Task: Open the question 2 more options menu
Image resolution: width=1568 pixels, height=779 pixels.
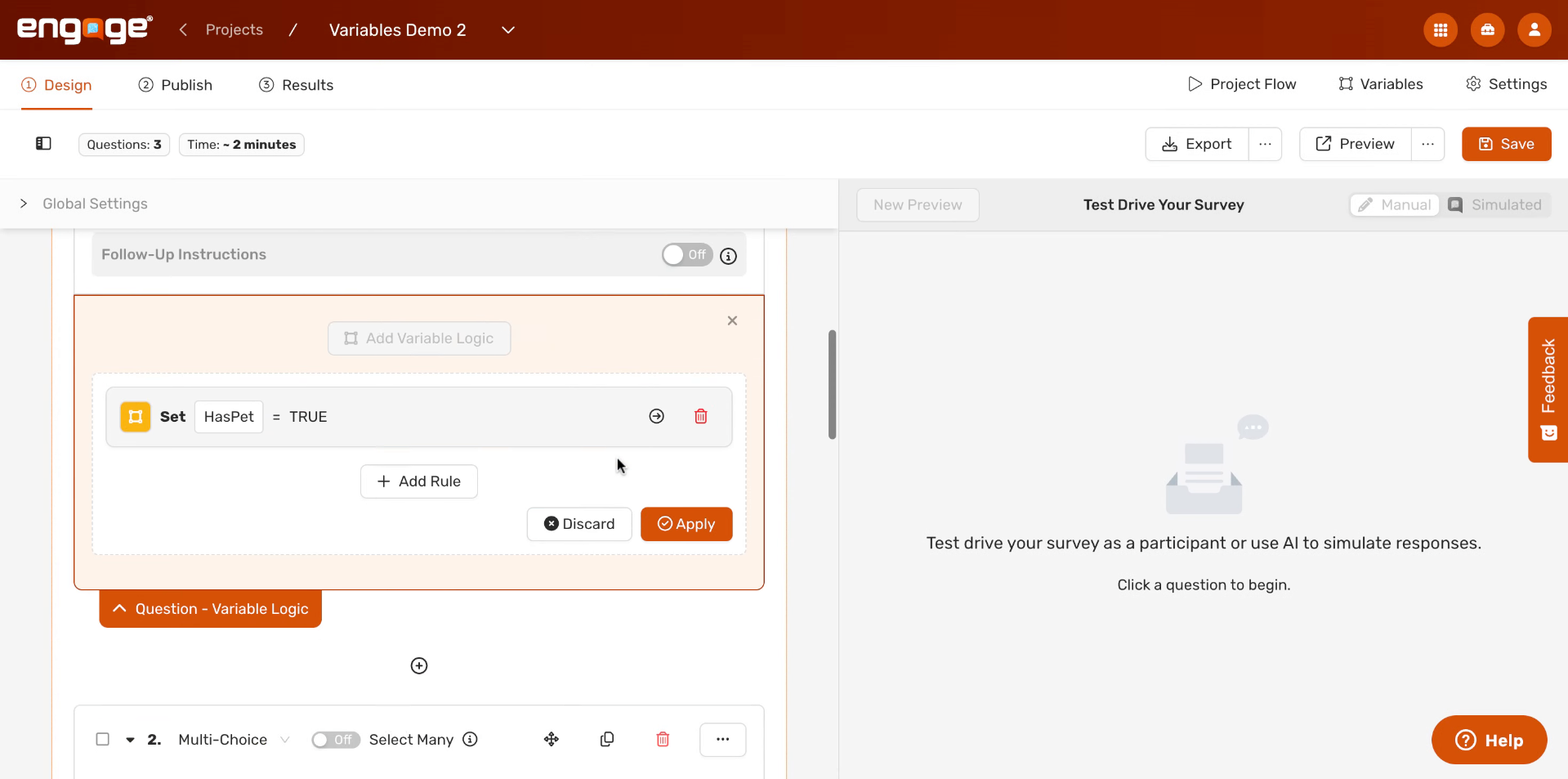Action: (x=723, y=740)
